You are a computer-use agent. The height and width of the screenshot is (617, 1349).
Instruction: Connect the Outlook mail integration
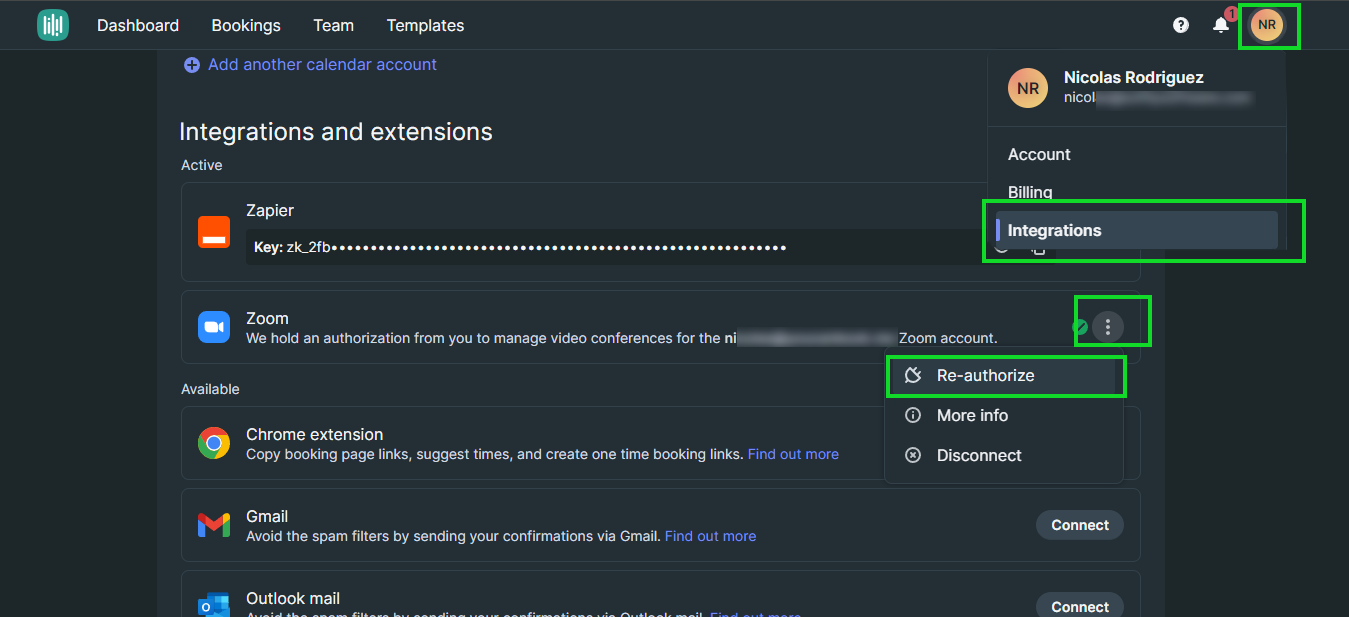pos(1080,605)
